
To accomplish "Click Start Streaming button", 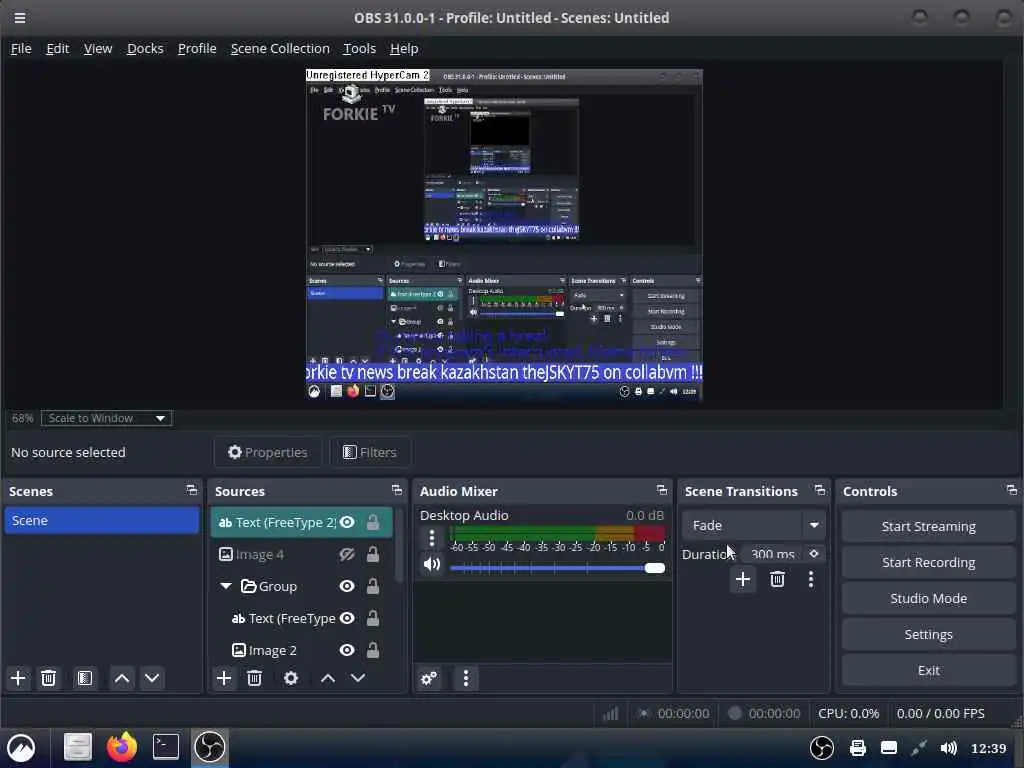I will coord(928,526).
